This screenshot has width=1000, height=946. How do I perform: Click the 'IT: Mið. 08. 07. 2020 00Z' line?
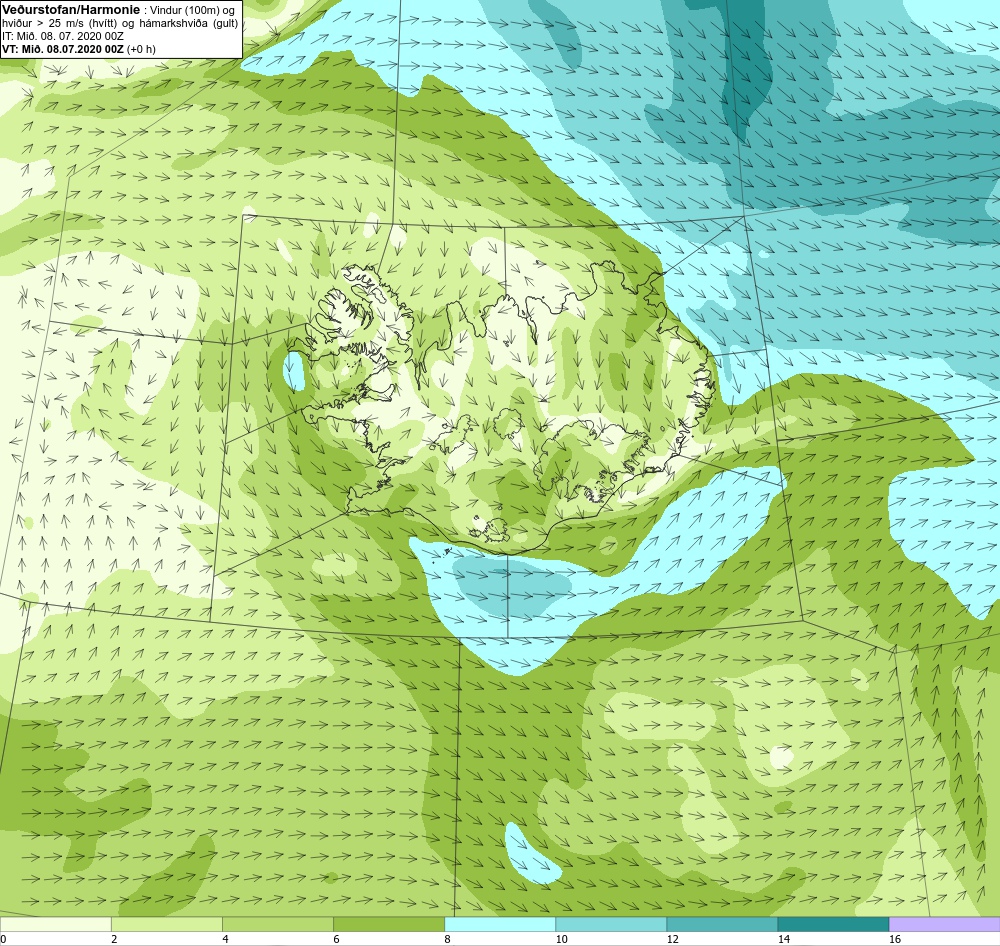point(62,36)
